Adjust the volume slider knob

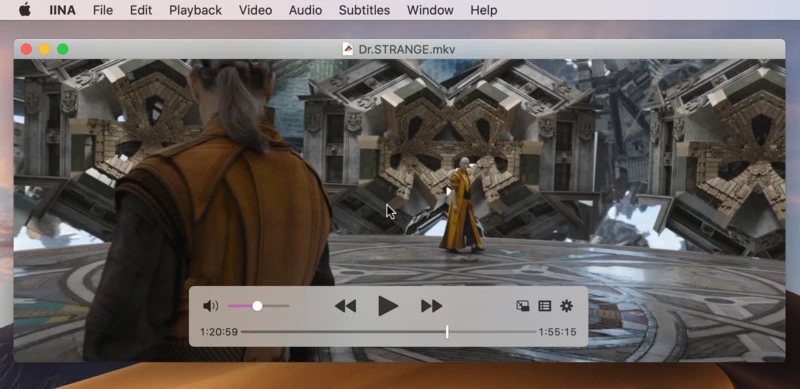[257, 306]
